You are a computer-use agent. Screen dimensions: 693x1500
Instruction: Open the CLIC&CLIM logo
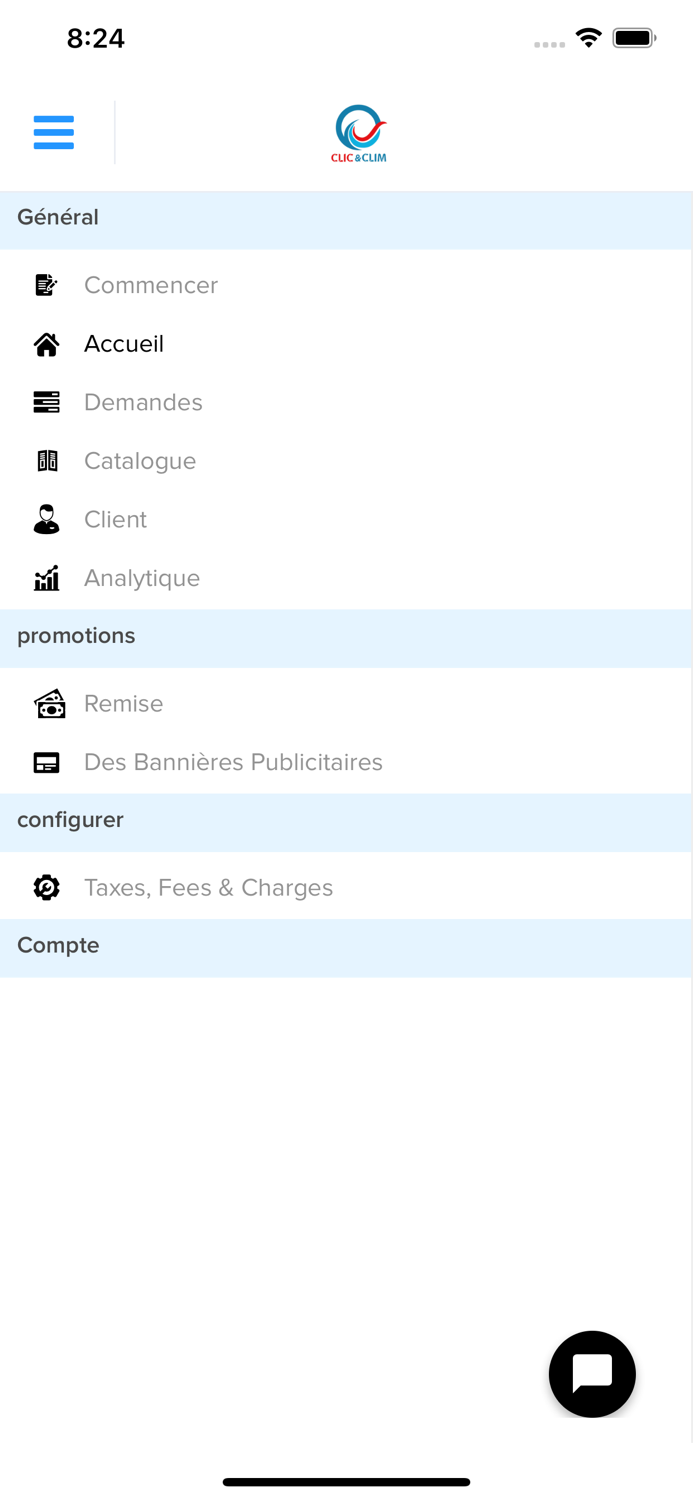tap(357, 131)
